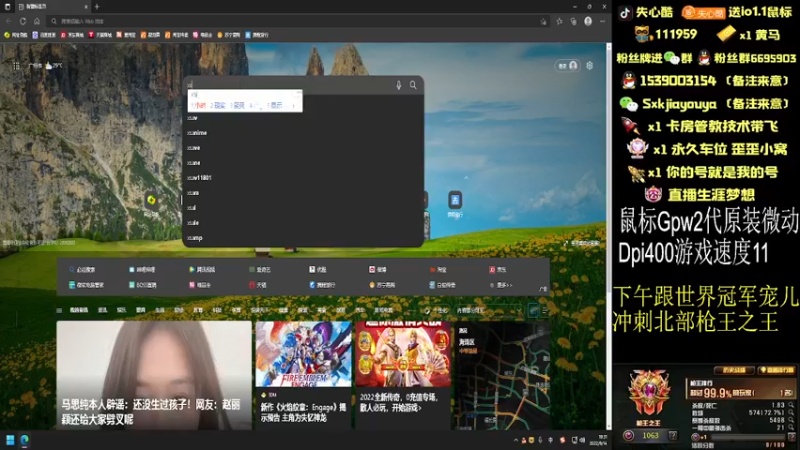Select the first news feed category tab
The width and height of the screenshot is (800, 450).
(79, 310)
